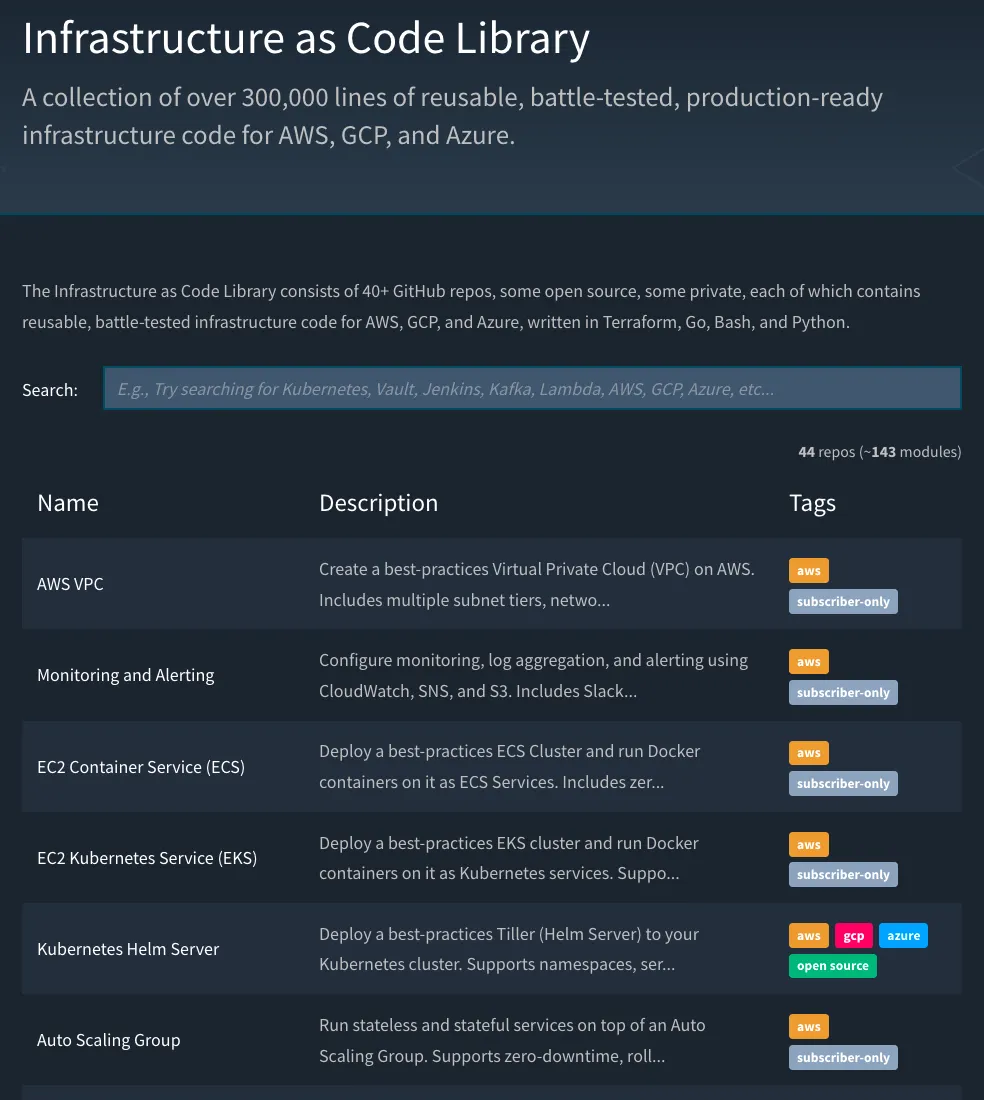Viewport: 984px width, 1100px height.
Task: Click subscriber-only tag in AWS VPC row
Action: (843, 601)
